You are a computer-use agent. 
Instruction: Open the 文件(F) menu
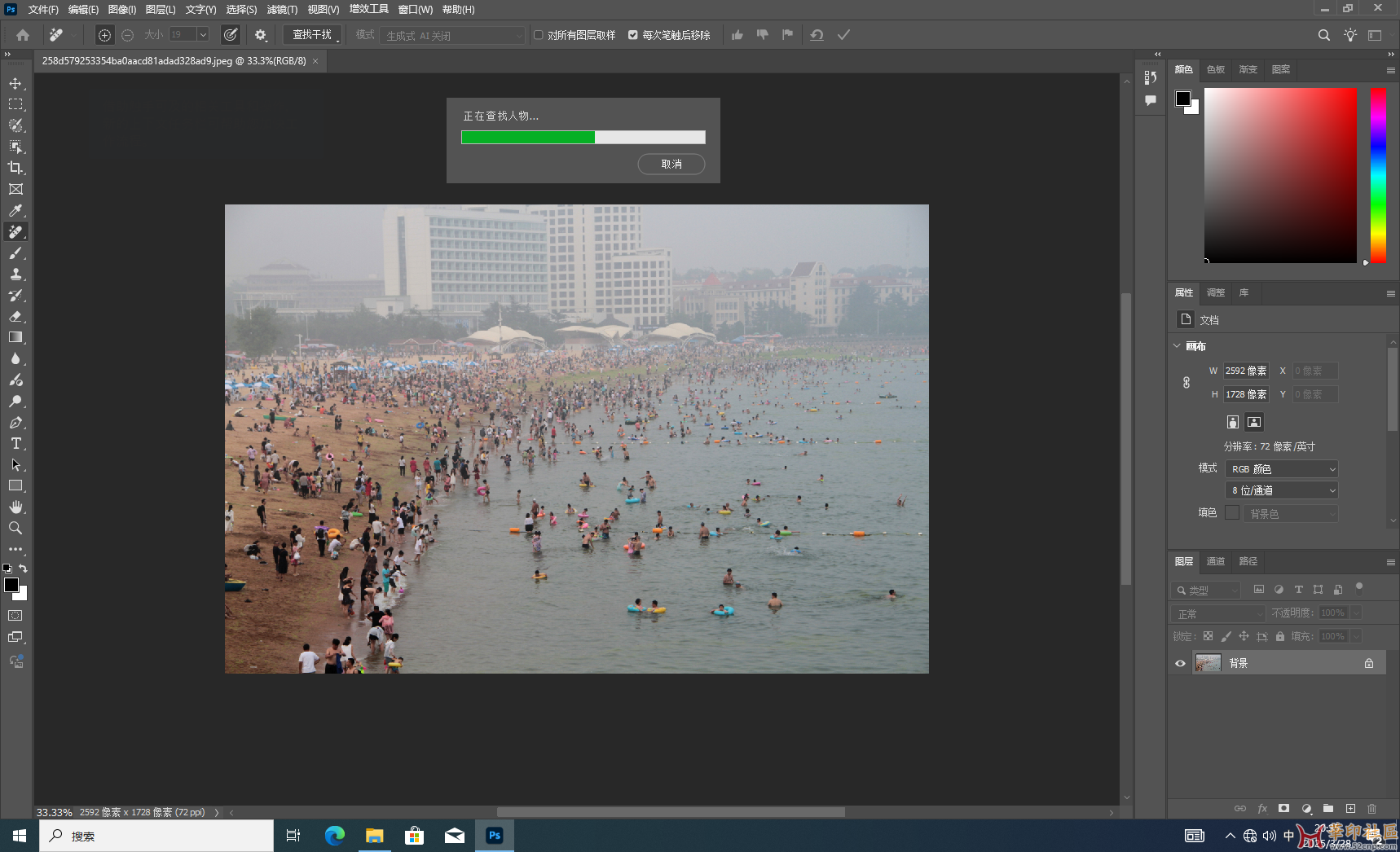tap(43, 10)
